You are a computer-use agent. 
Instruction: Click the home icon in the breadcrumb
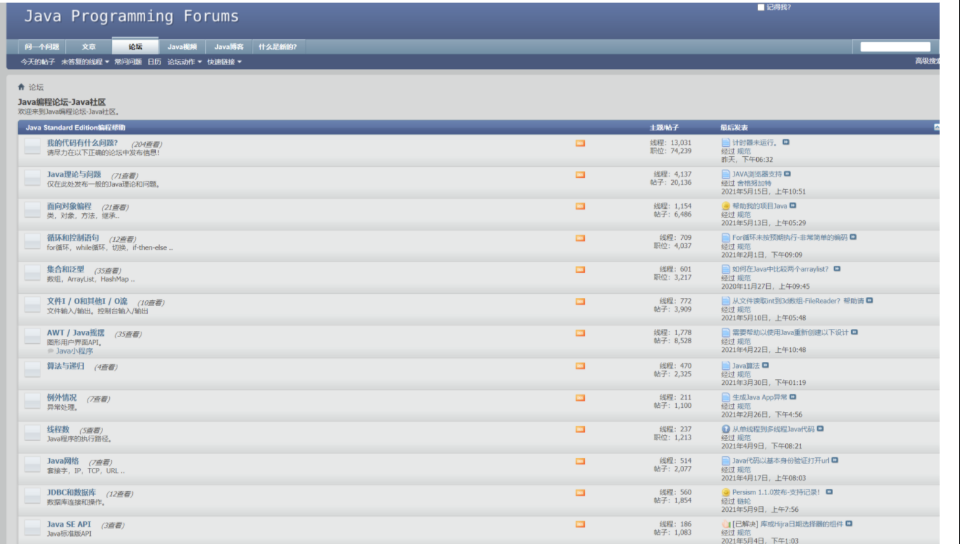(x=21, y=87)
